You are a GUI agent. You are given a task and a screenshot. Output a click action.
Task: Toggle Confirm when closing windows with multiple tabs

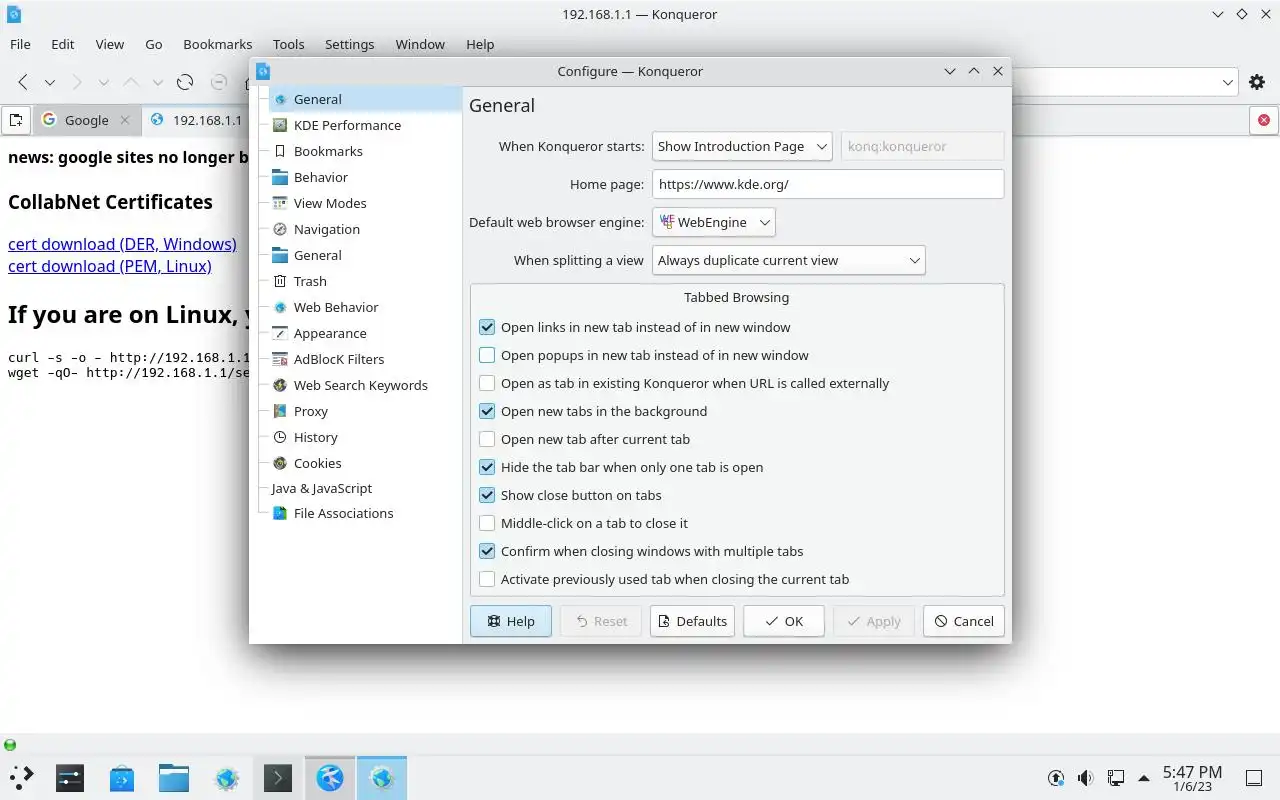point(487,551)
